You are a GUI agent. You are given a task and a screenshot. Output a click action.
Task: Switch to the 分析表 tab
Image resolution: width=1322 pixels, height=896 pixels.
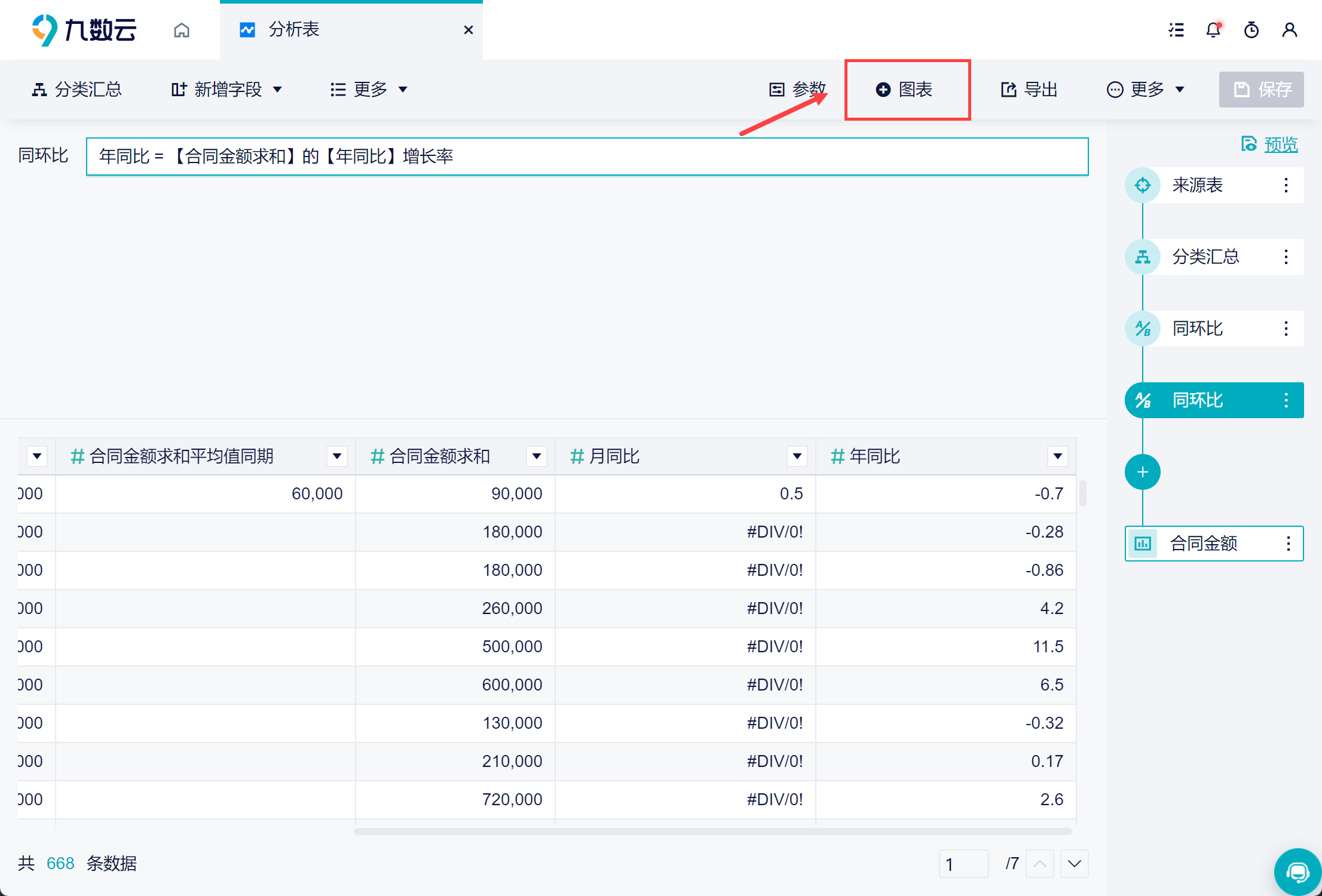click(293, 30)
